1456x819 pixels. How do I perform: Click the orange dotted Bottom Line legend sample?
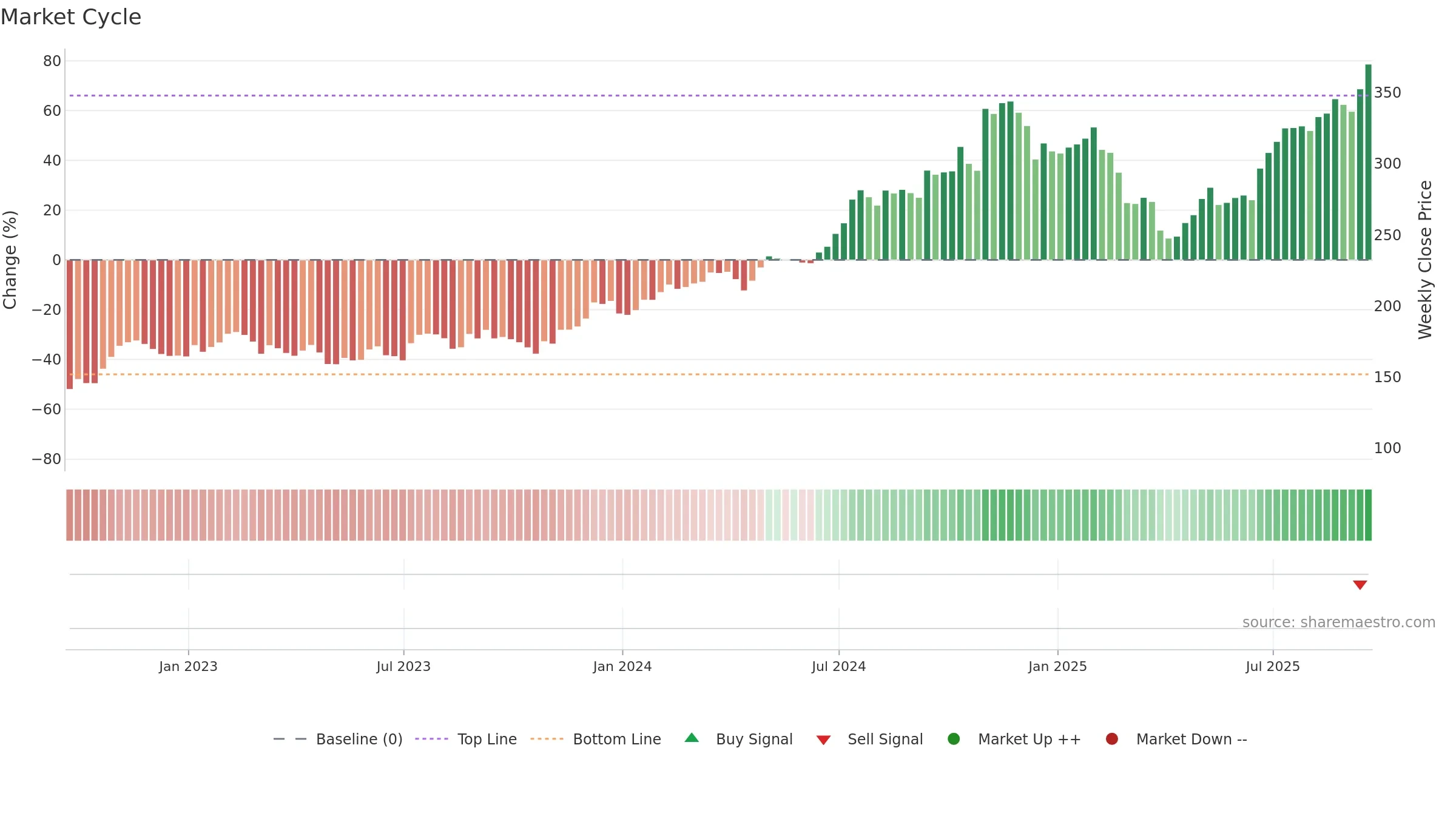pyautogui.click(x=547, y=739)
